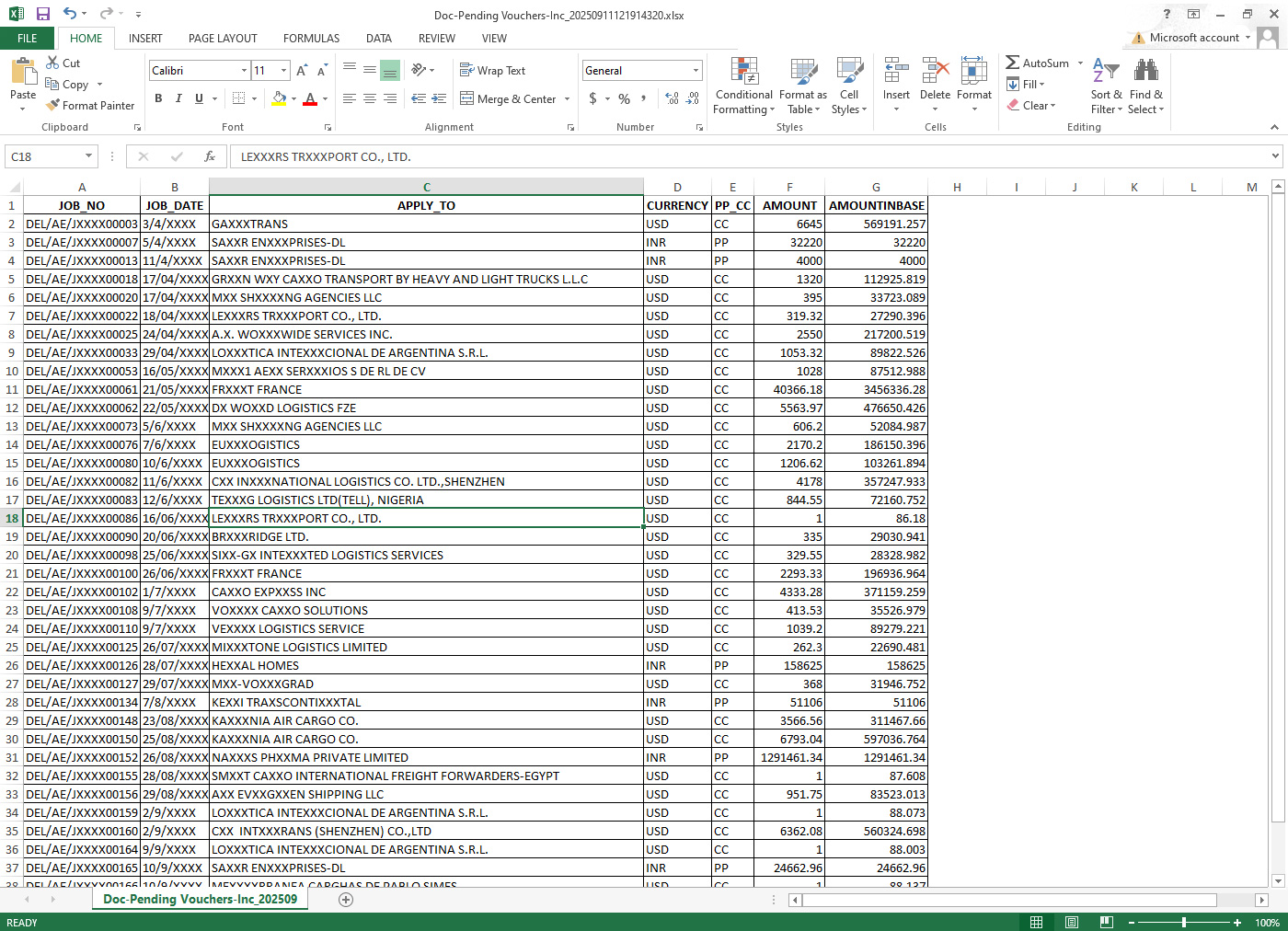
Task: Expand the General number format dropdown
Action: click(x=696, y=71)
